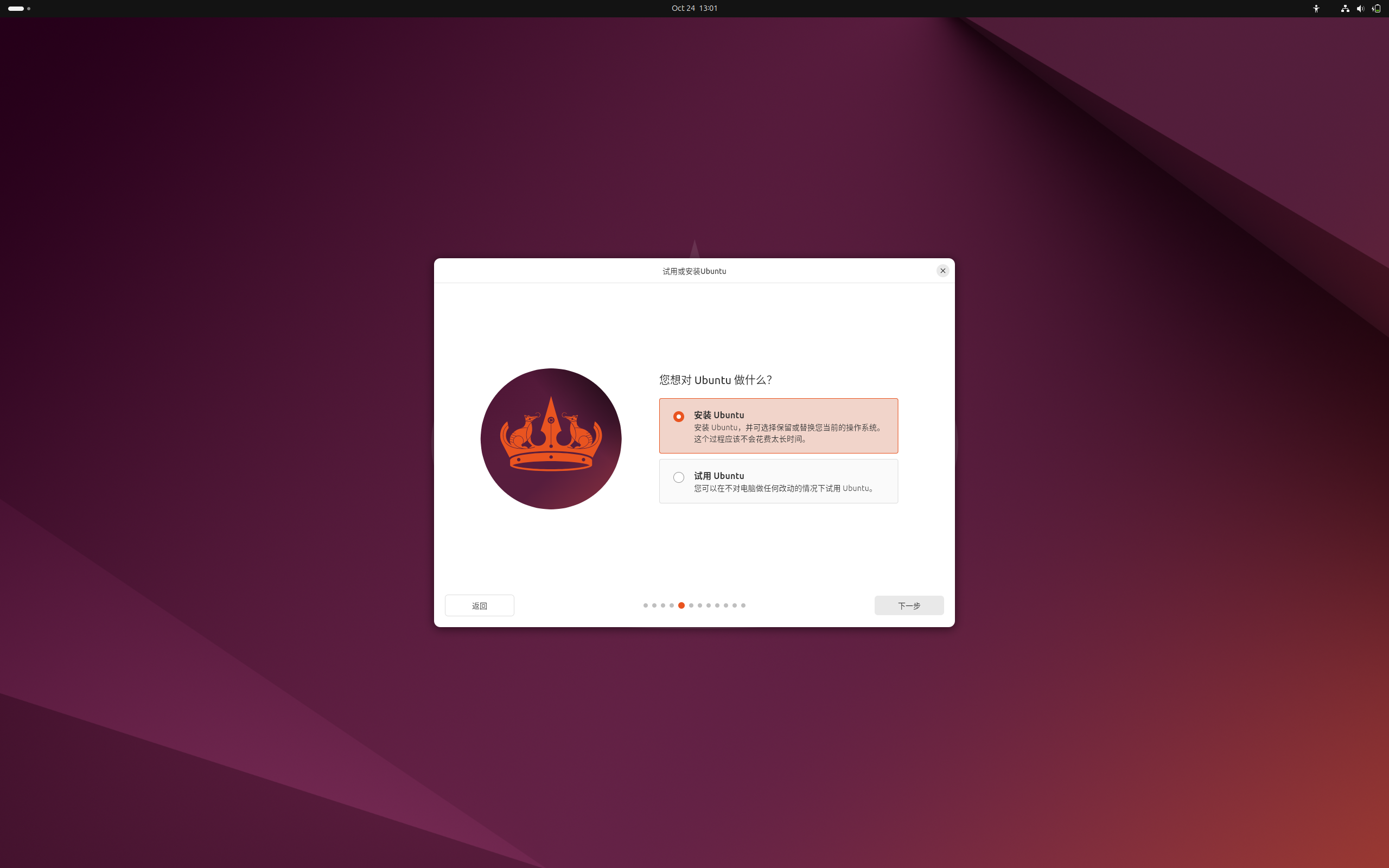Viewport: 1389px width, 868px height.
Task: Click the description 您可以在不对电脑做任何改动的情况下试用 Ubuntu。
Action: click(x=785, y=488)
